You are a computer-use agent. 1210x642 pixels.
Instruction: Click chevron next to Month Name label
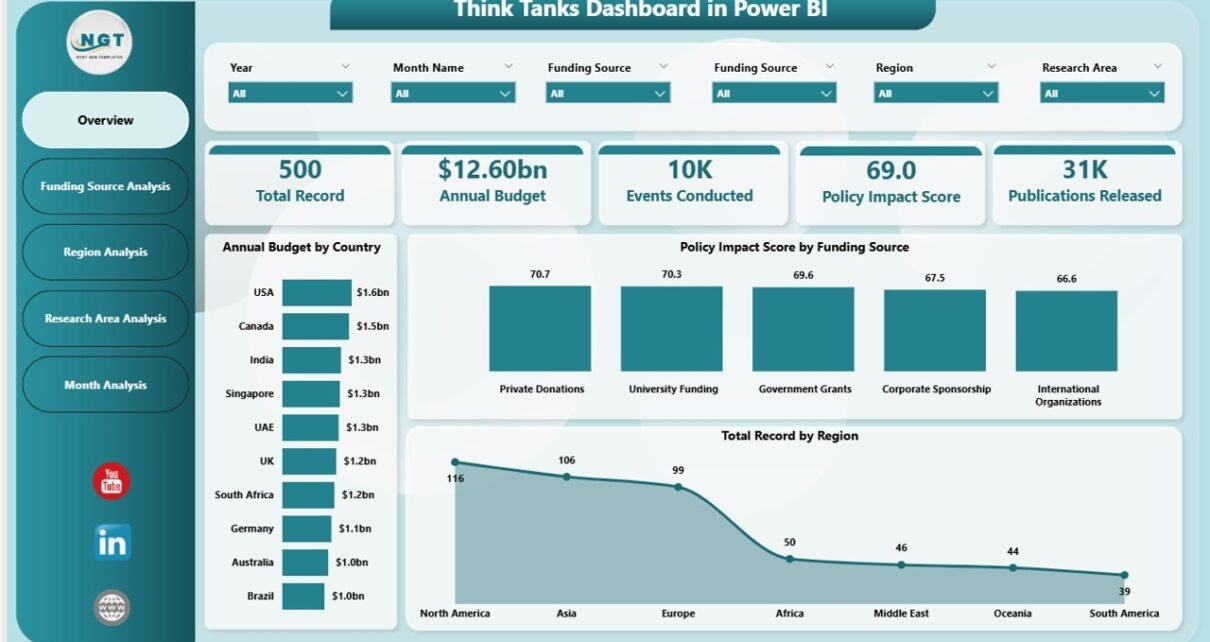(x=508, y=67)
